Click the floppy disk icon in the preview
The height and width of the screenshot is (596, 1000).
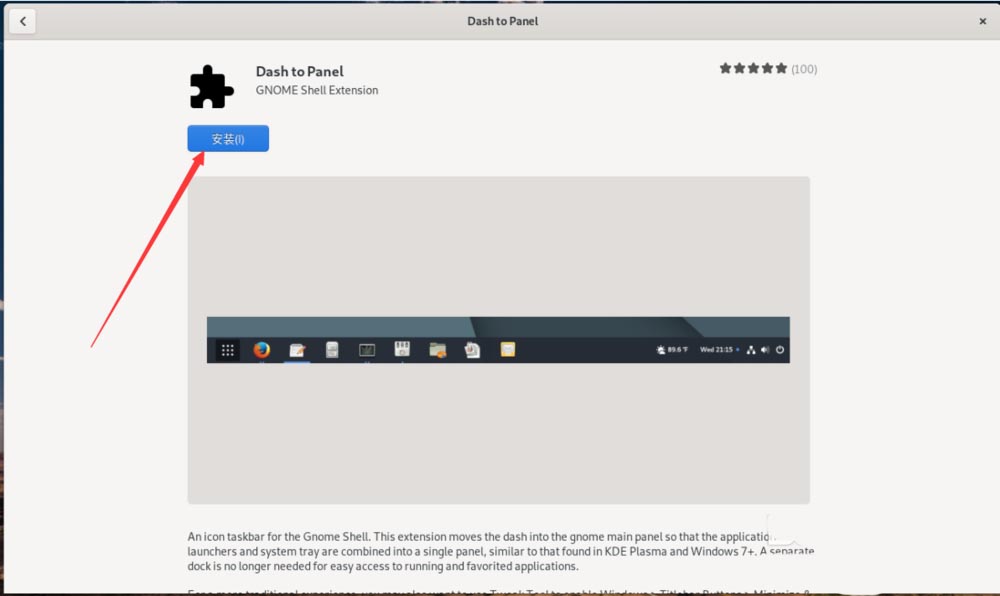point(402,350)
